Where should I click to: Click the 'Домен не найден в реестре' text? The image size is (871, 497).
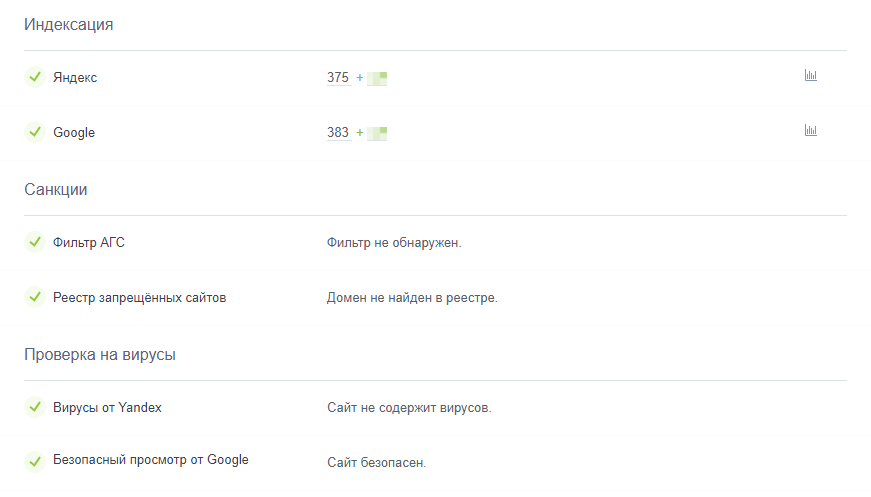pyautogui.click(x=412, y=298)
